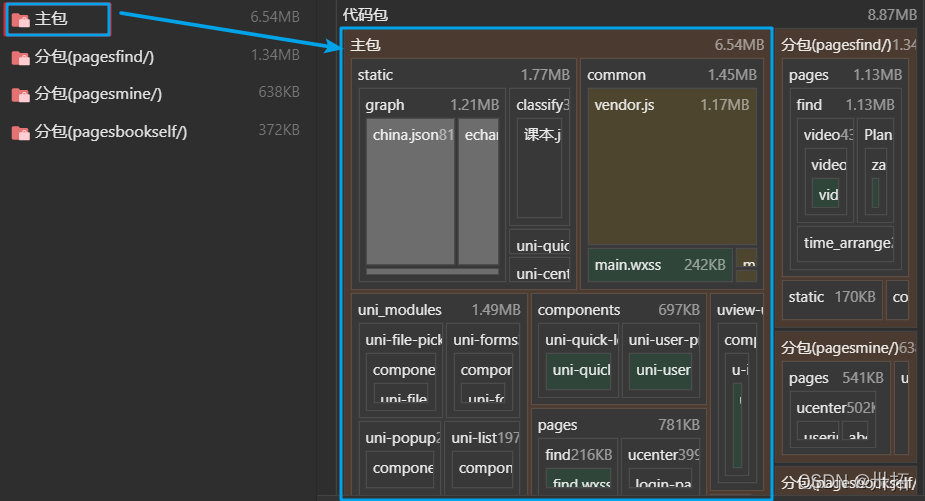The height and width of the screenshot is (501, 925).
Task: Select the green uni-quick file block
Action: click(x=578, y=371)
